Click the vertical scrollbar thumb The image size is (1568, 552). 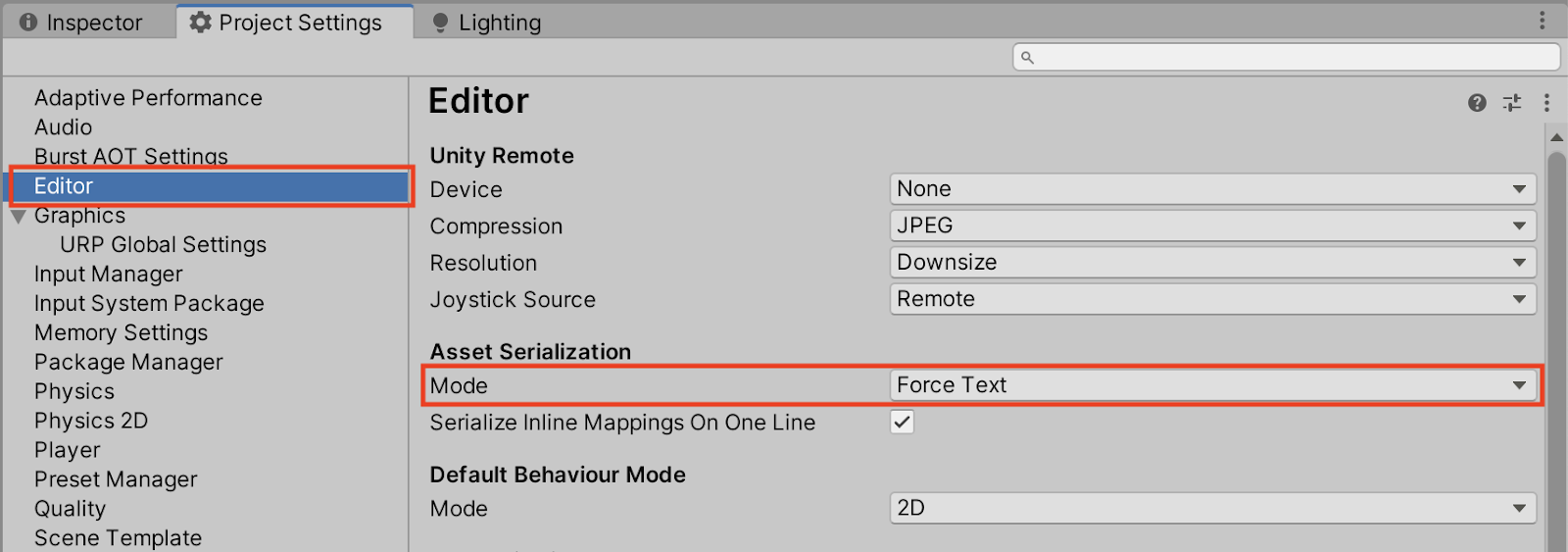[1556, 351]
